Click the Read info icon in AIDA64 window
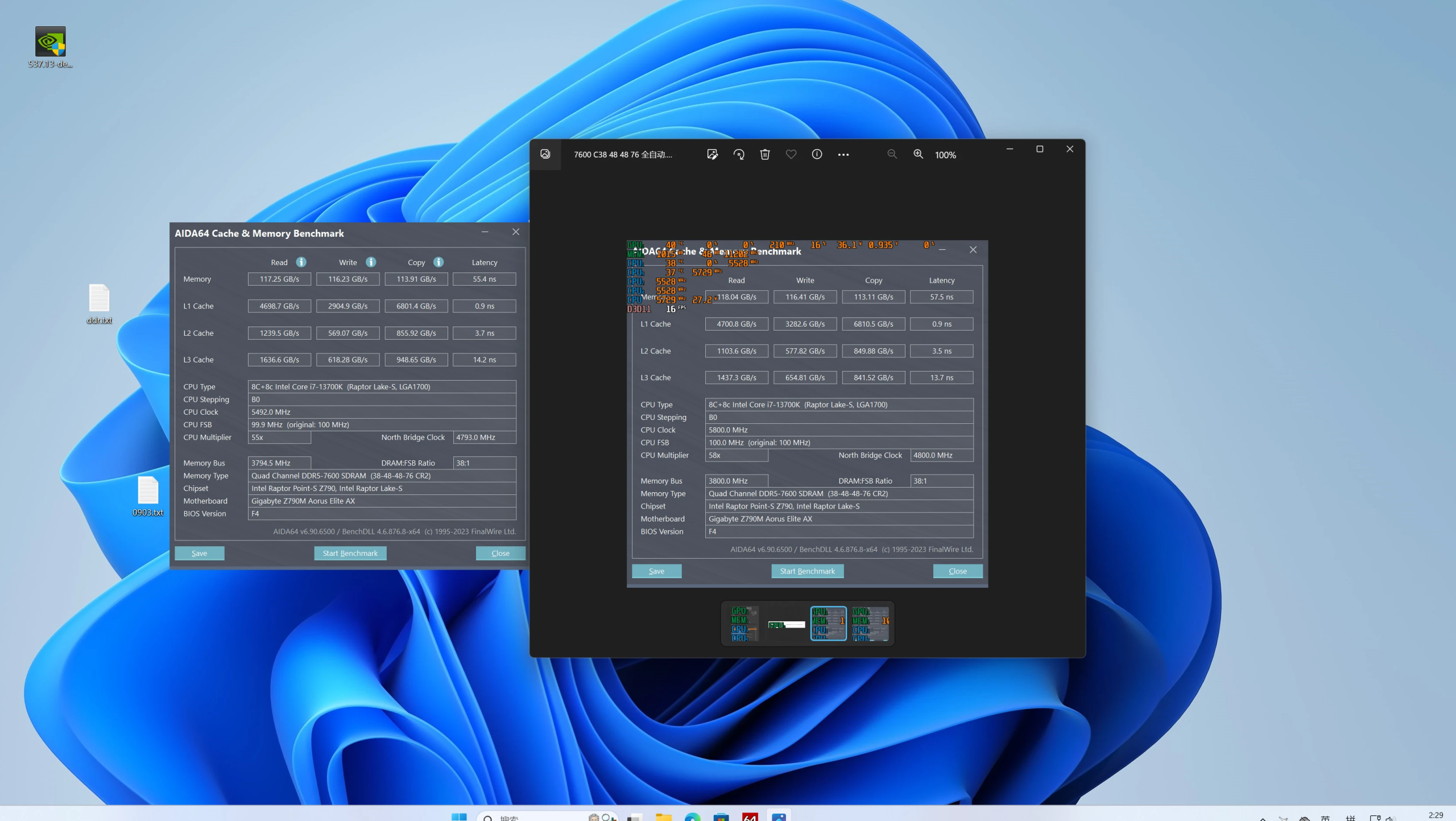Screen dimensions: 1456x821 click(301, 262)
